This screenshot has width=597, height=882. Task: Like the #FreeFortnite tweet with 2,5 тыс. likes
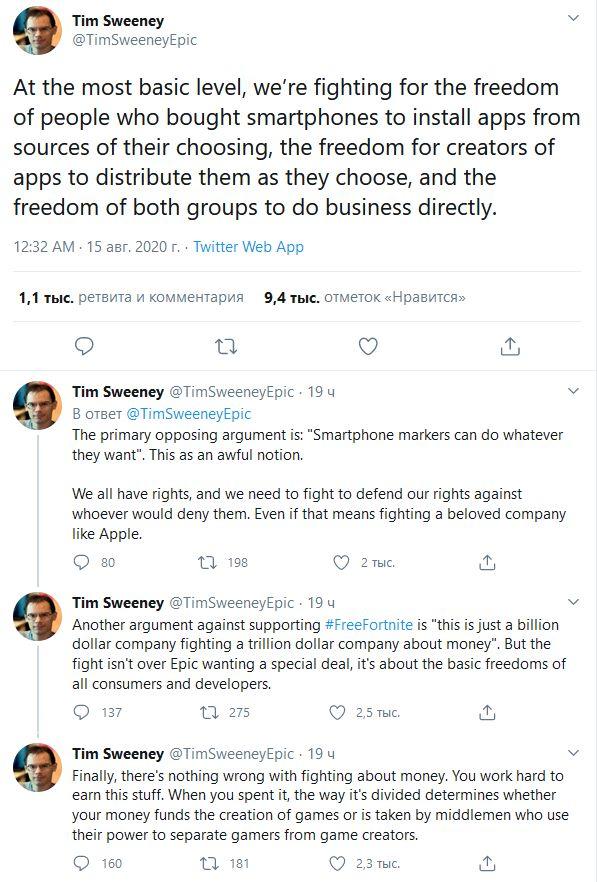click(x=337, y=713)
